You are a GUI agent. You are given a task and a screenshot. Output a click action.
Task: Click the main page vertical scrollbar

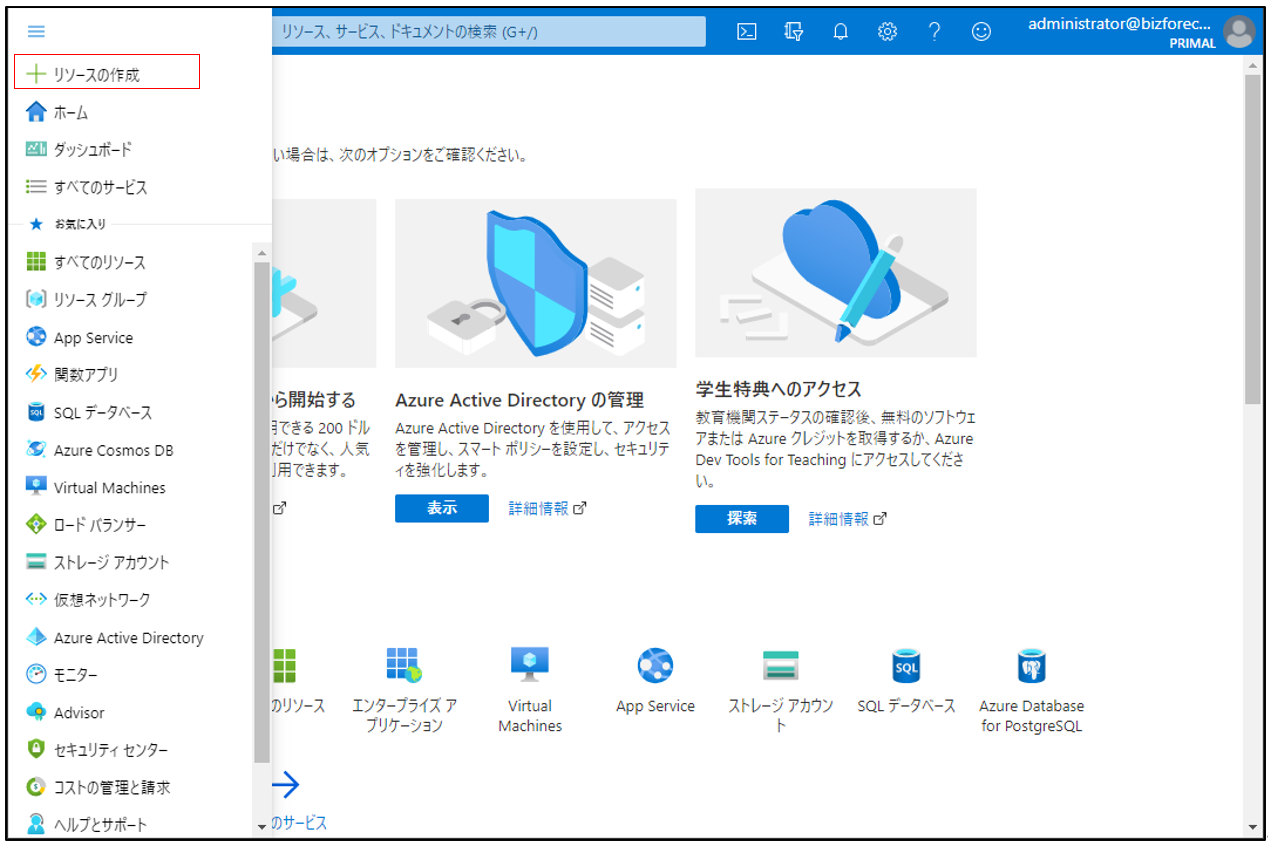(1253, 240)
